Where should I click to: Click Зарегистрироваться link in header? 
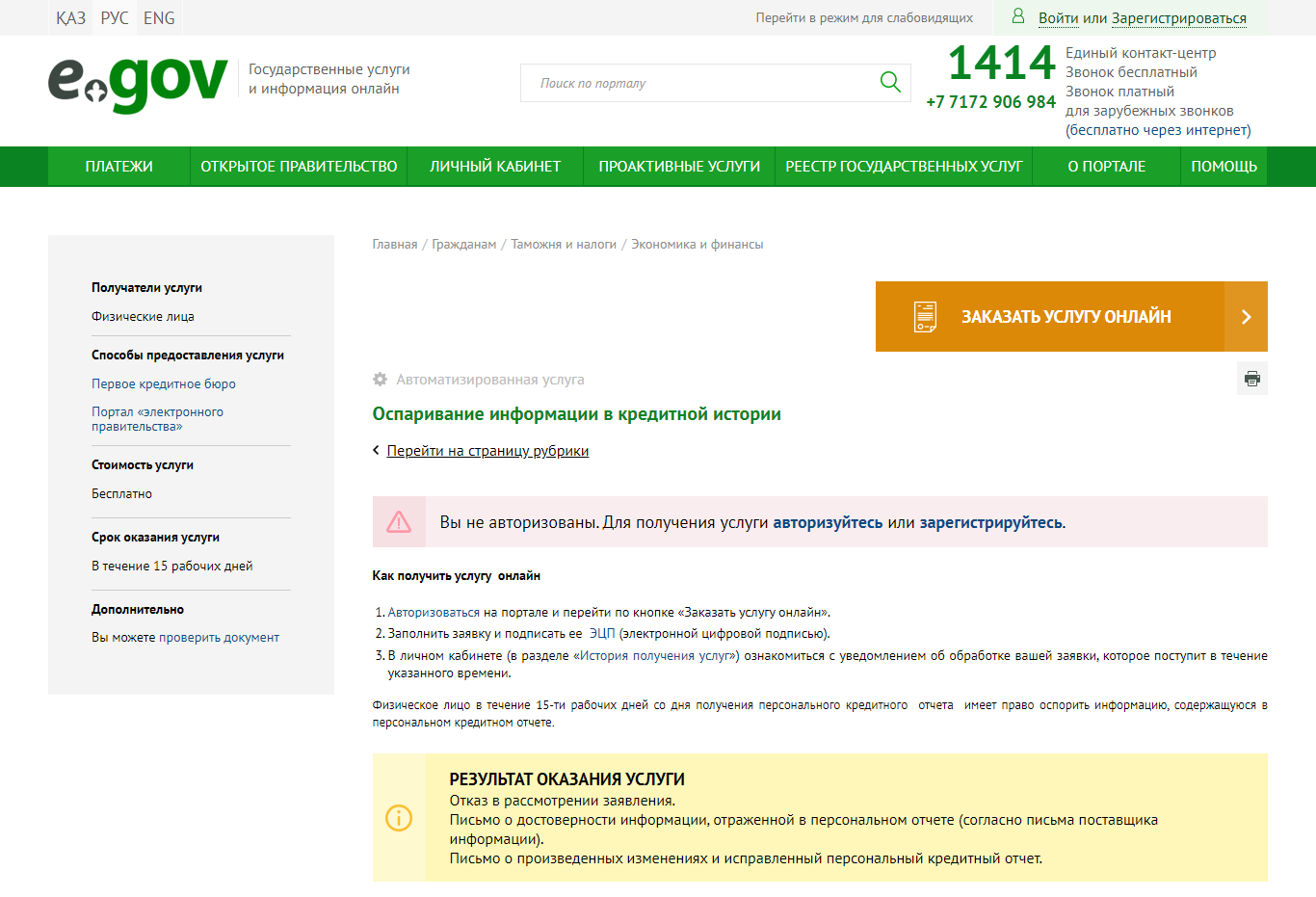click(x=1179, y=18)
